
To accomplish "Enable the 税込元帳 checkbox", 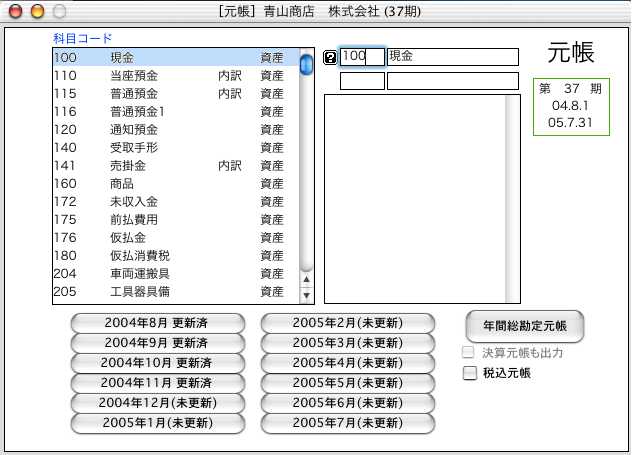I will tap(470, 373).
